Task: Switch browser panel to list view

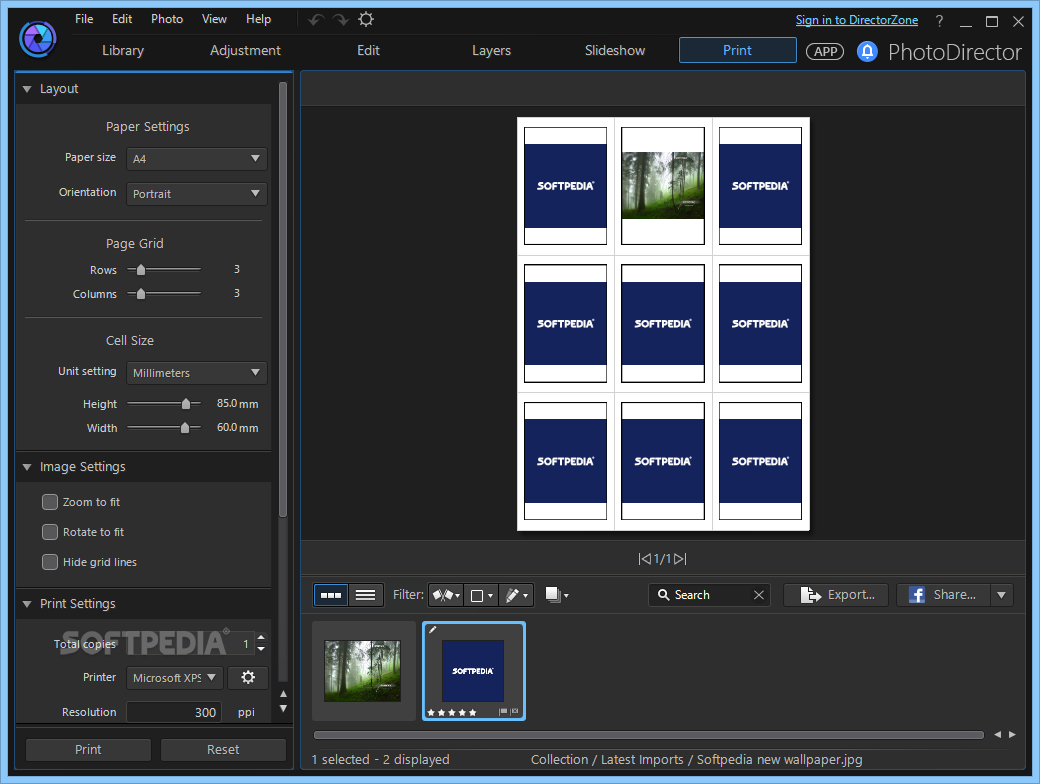Action: point(366,595)
